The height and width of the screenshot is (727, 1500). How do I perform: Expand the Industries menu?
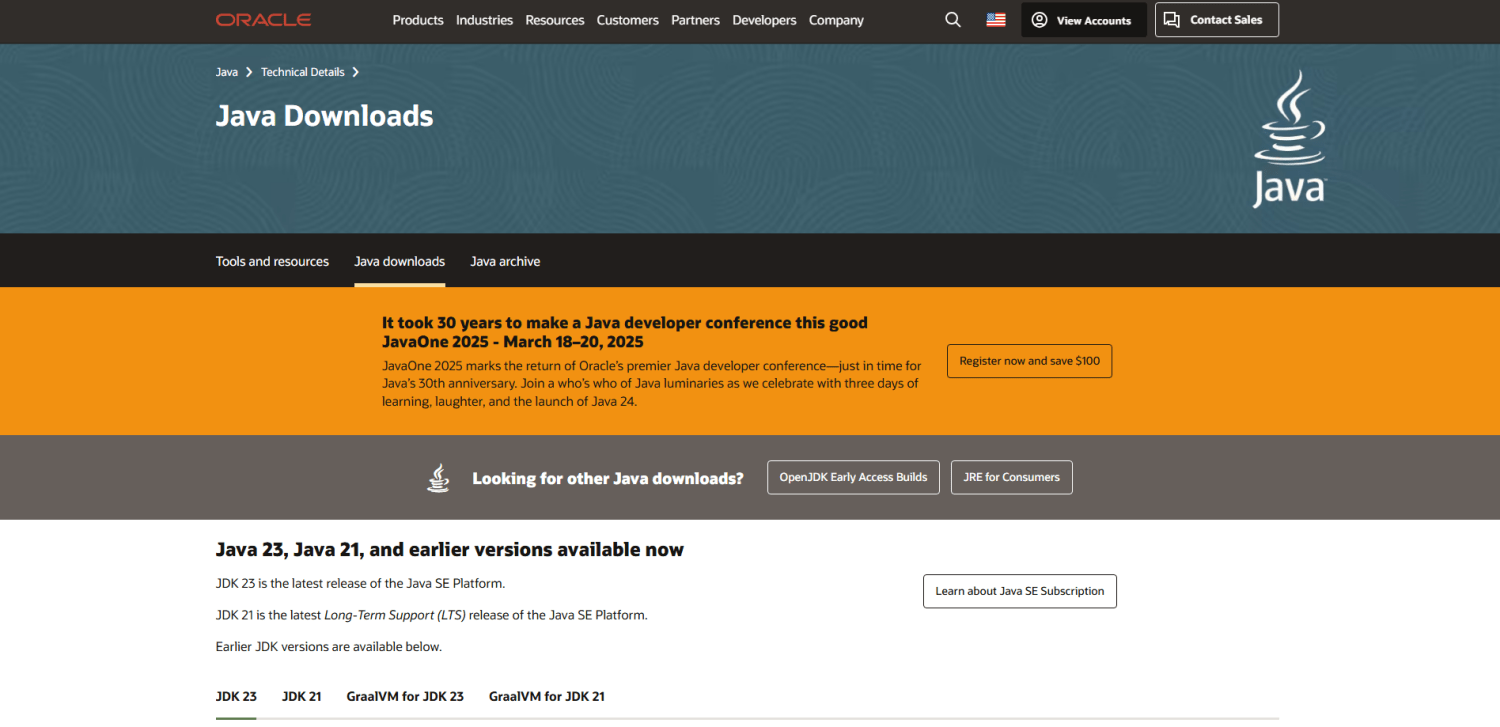pyautogui.click(x=484, y=20)
